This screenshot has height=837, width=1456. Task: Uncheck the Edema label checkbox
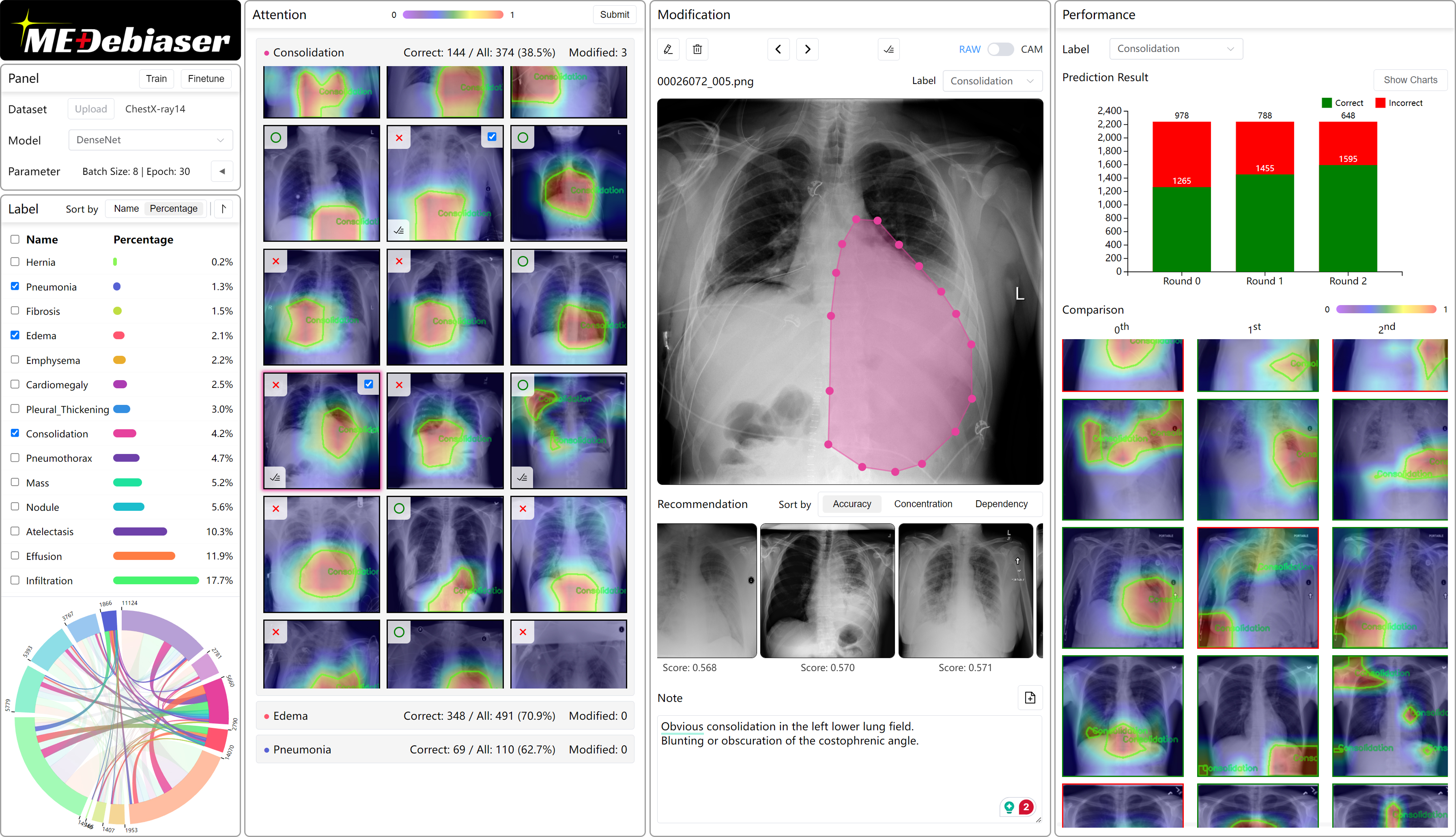coord(15,335)
